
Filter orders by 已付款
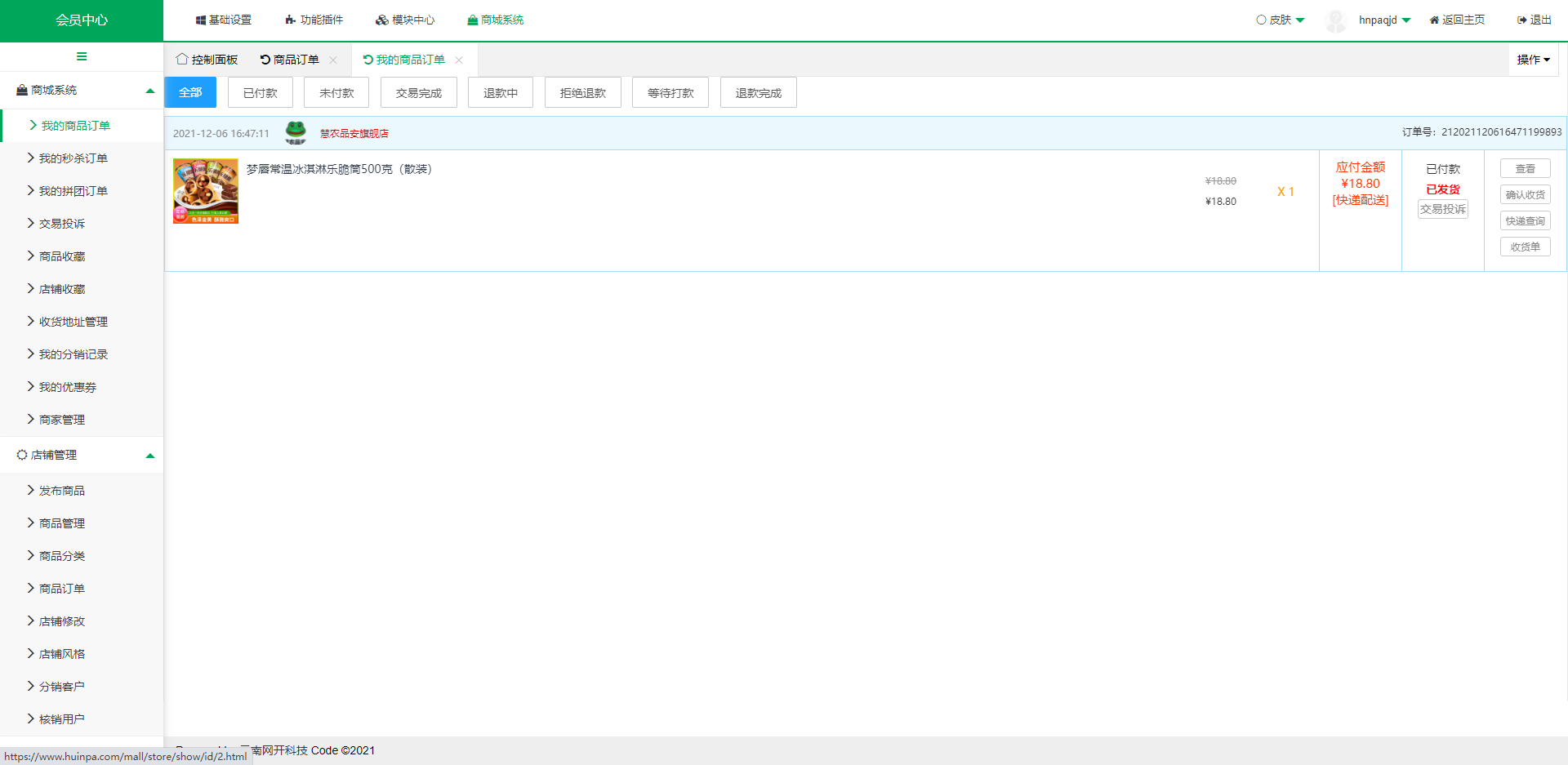(261, 93)
